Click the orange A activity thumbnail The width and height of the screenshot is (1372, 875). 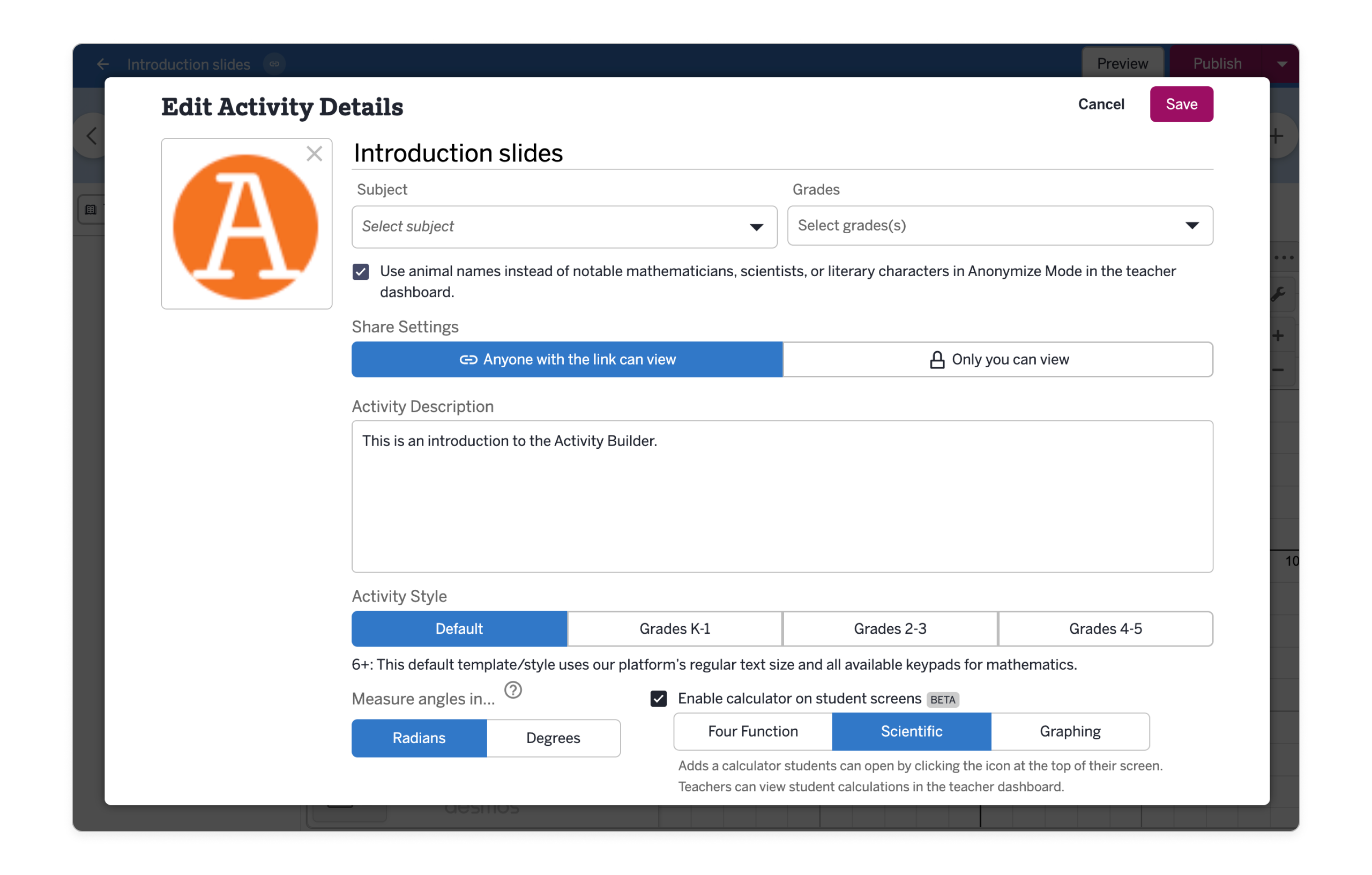(245, 227)
